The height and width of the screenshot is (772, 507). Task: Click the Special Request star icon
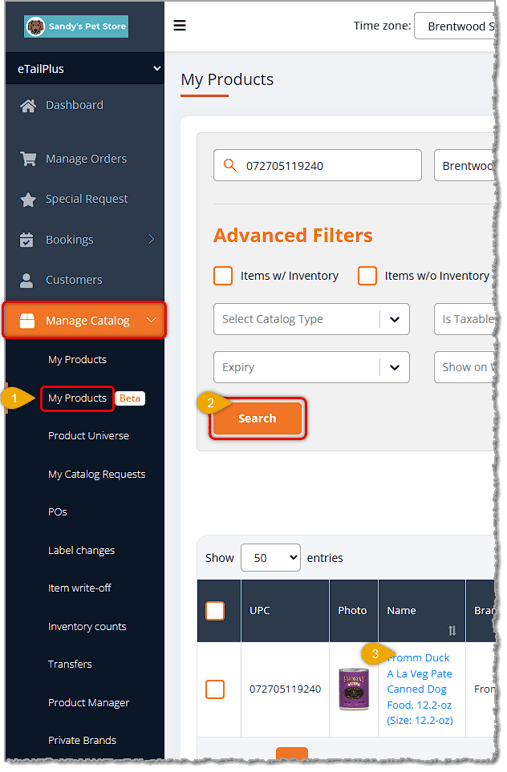point(28,199)
